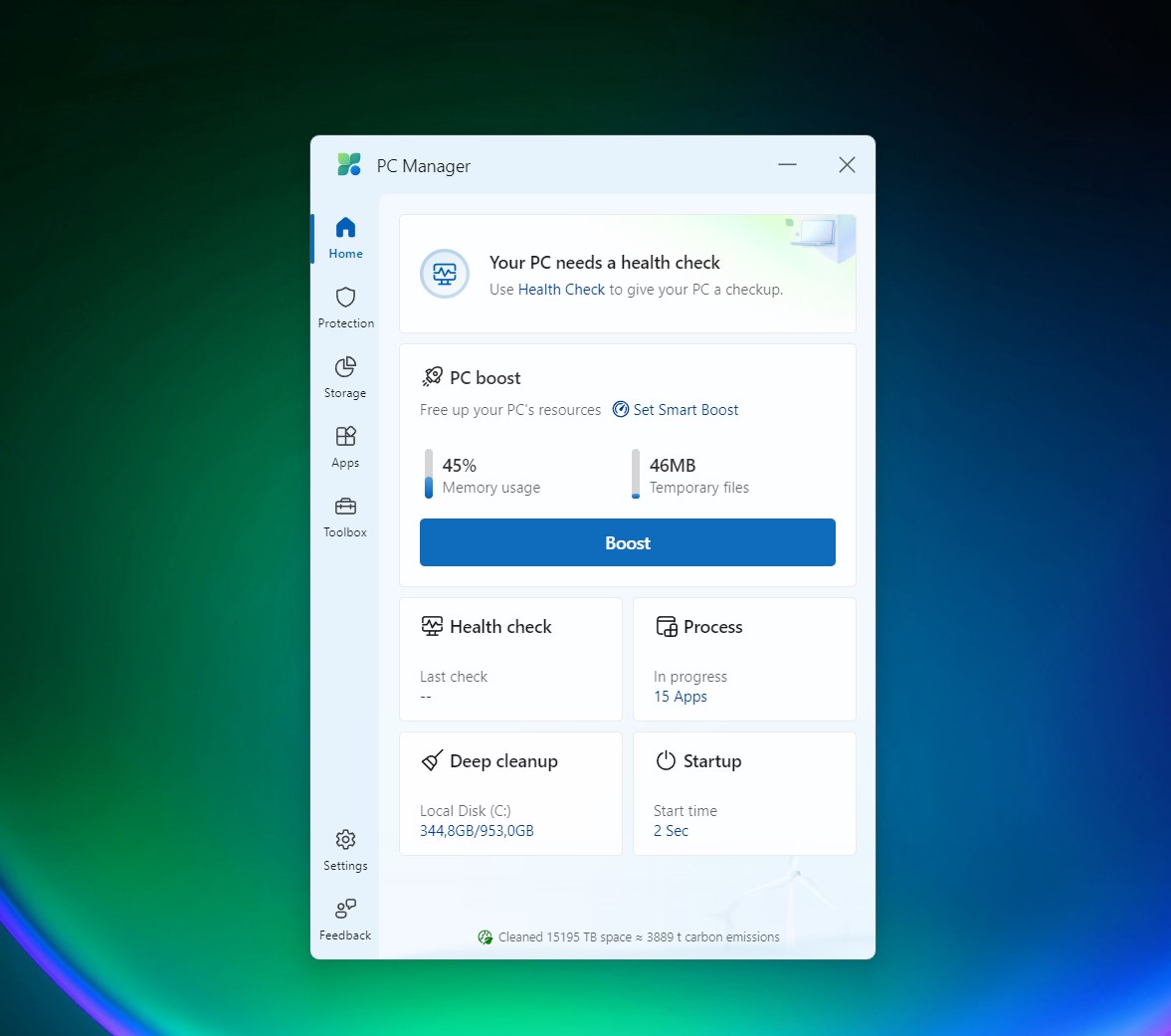
Task: Minimize the PC Manager window
Action: coord(787,164)
